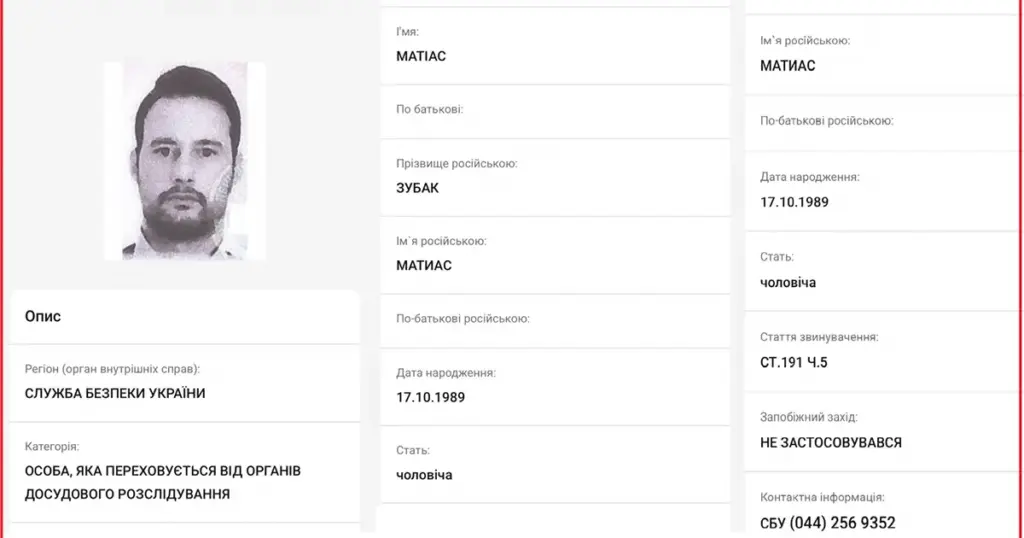Click the Запобіжний захід label

808,417
